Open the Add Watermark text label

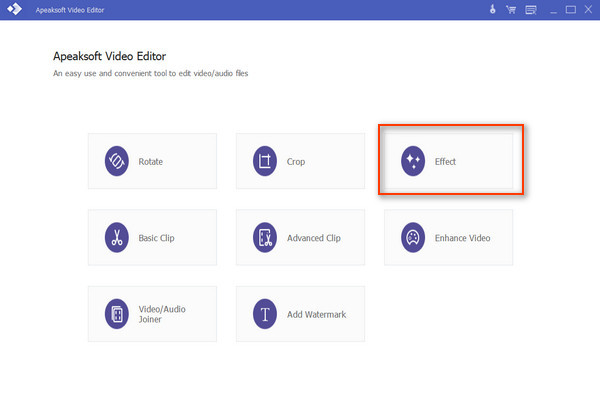[316, 314]
